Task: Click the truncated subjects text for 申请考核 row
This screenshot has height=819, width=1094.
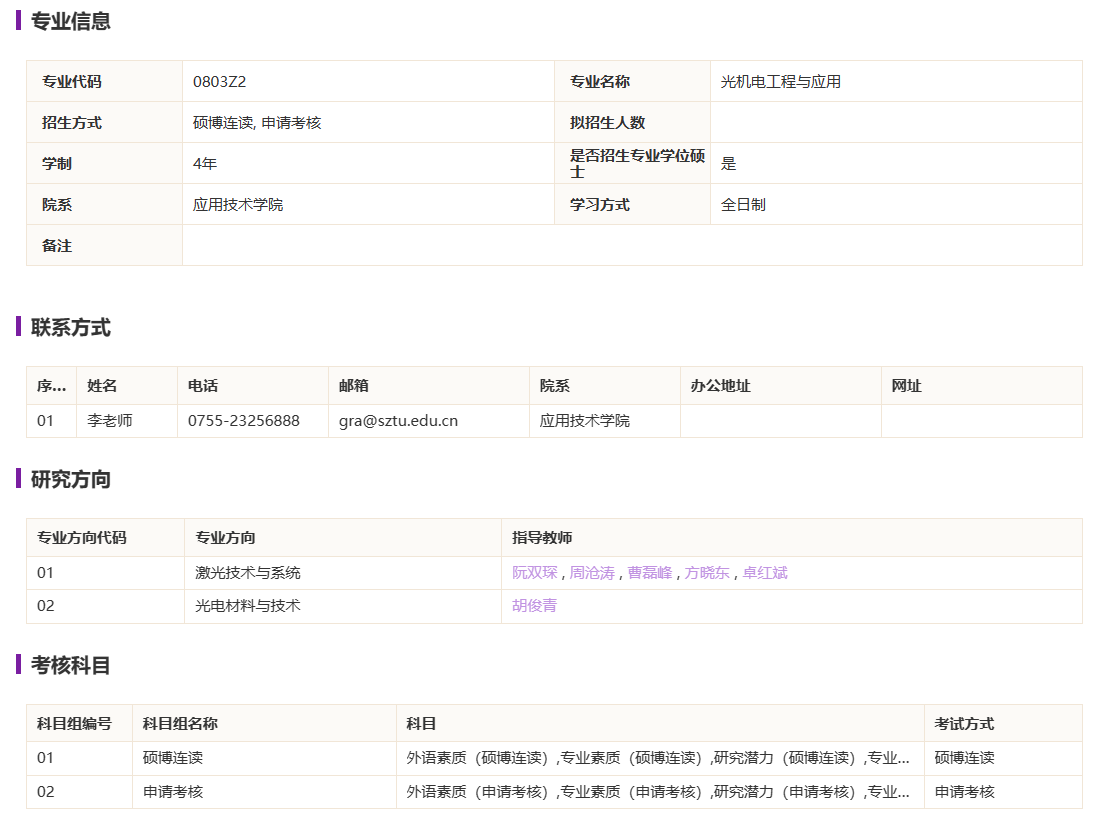Action: click(x=657, y=792)
